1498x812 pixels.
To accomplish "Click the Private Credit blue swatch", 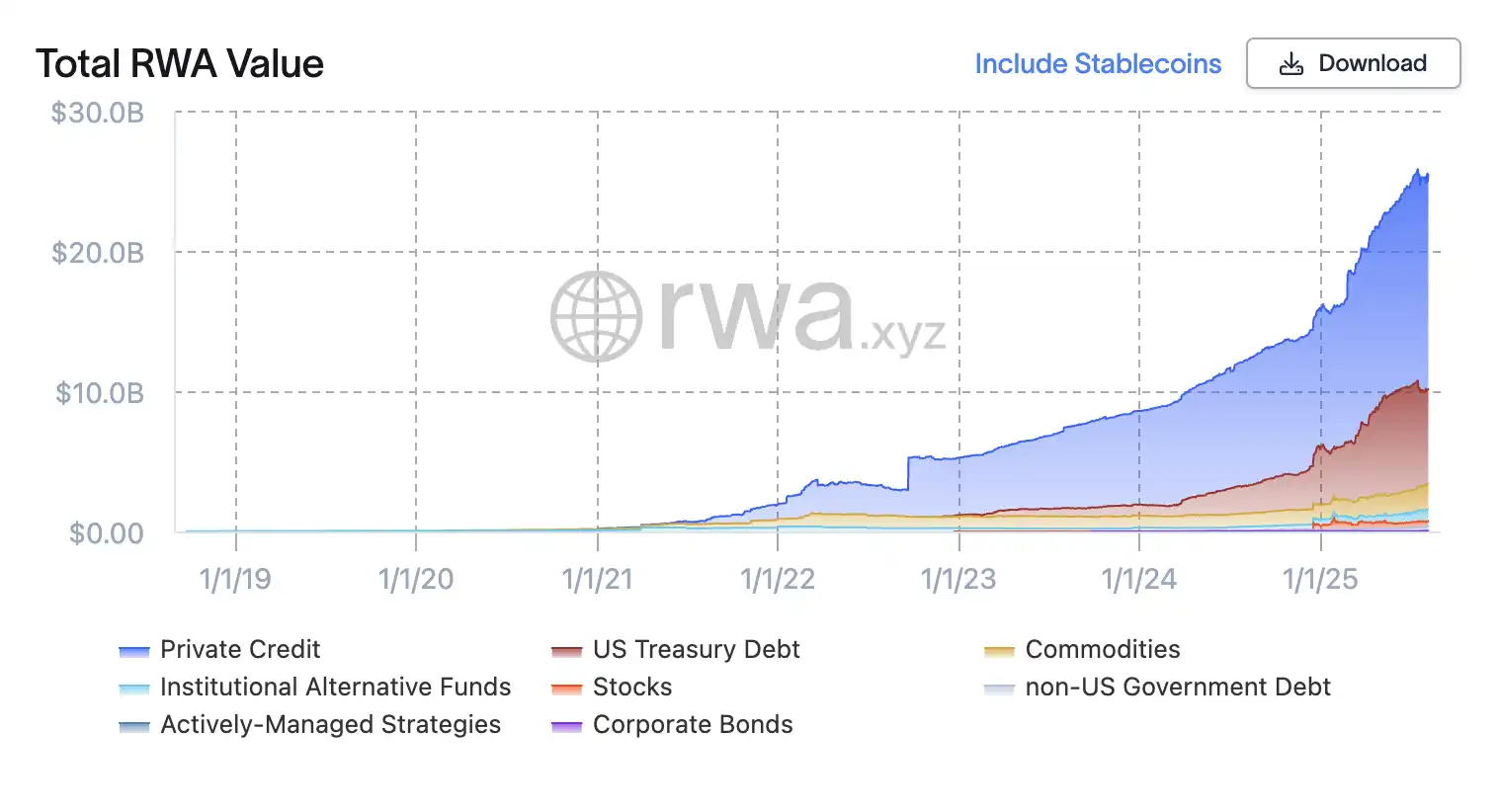I will (133, 651).
